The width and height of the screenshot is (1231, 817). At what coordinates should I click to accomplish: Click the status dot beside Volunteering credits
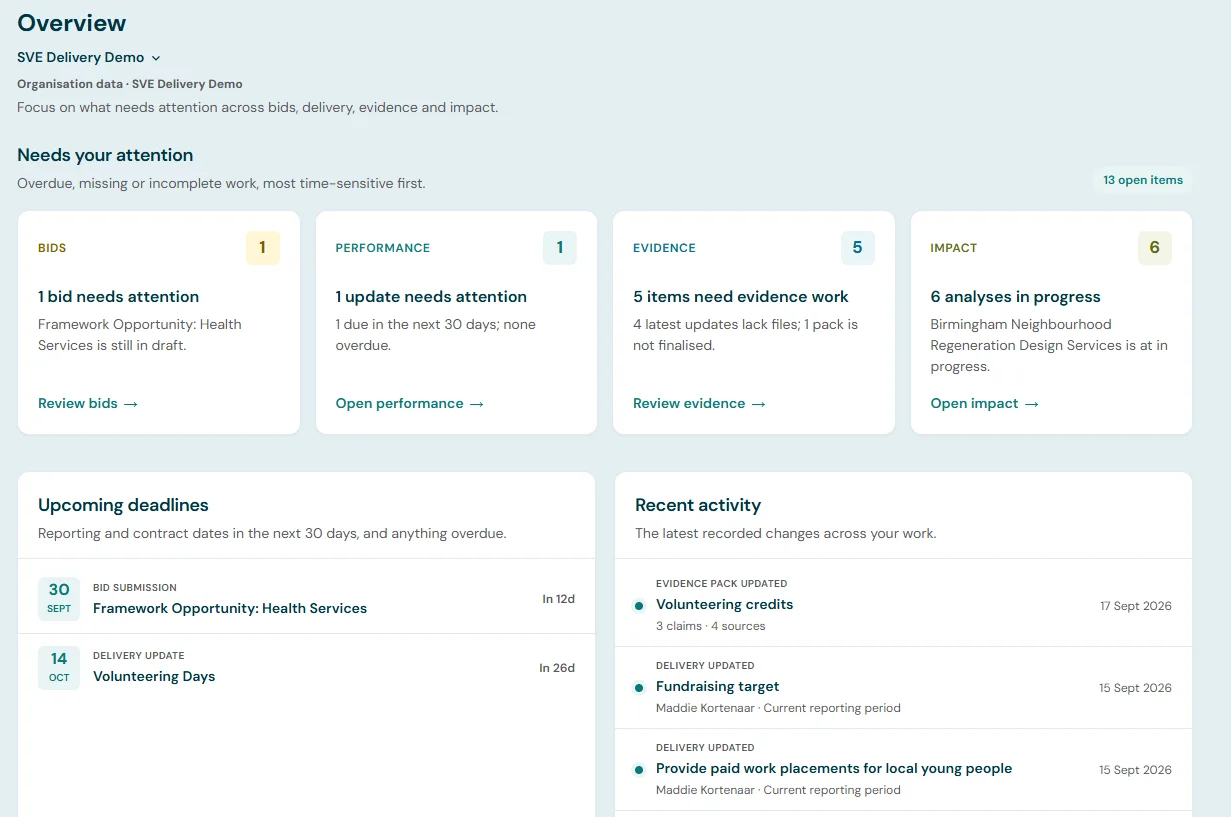[x=639, y=605]
